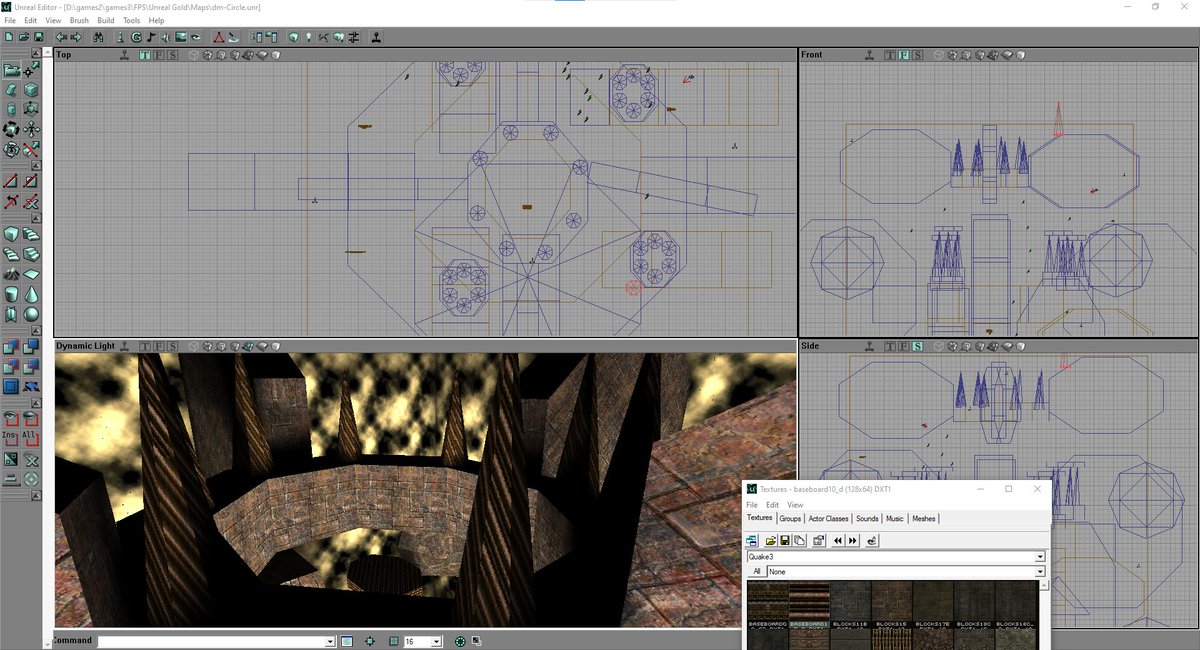
Task: Click the New Map icon in main toolbar
Action: tap(8, 37)
